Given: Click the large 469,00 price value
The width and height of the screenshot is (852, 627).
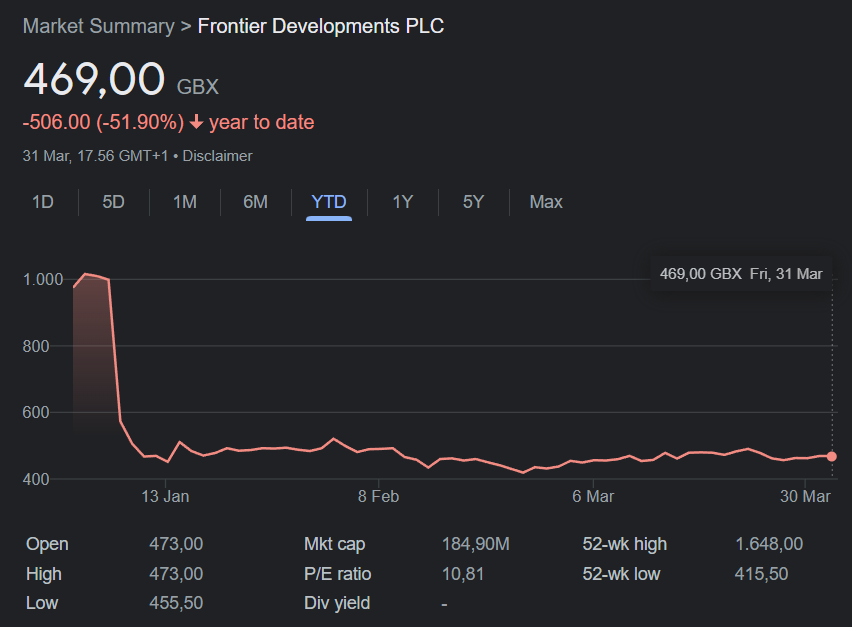Looking at the screenshot, I should click(x=94, y=79).
